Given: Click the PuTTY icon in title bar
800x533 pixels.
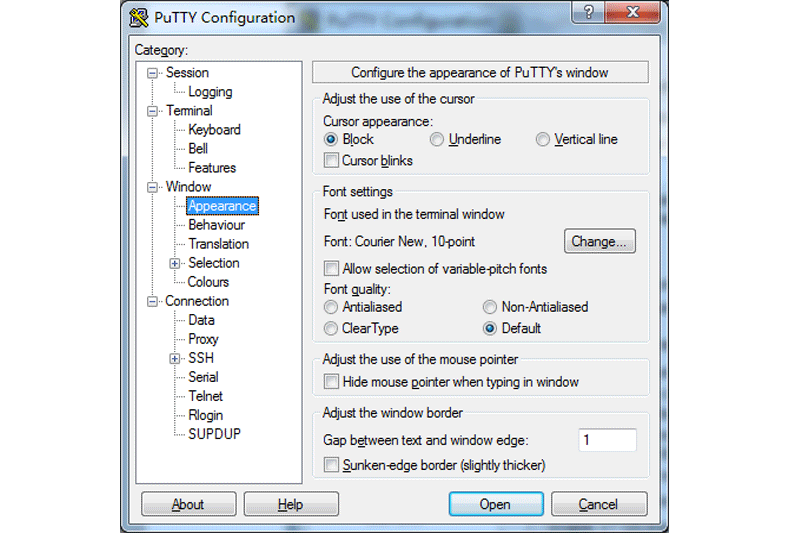Looking at the screenshot, I should [x=138, y=17].
